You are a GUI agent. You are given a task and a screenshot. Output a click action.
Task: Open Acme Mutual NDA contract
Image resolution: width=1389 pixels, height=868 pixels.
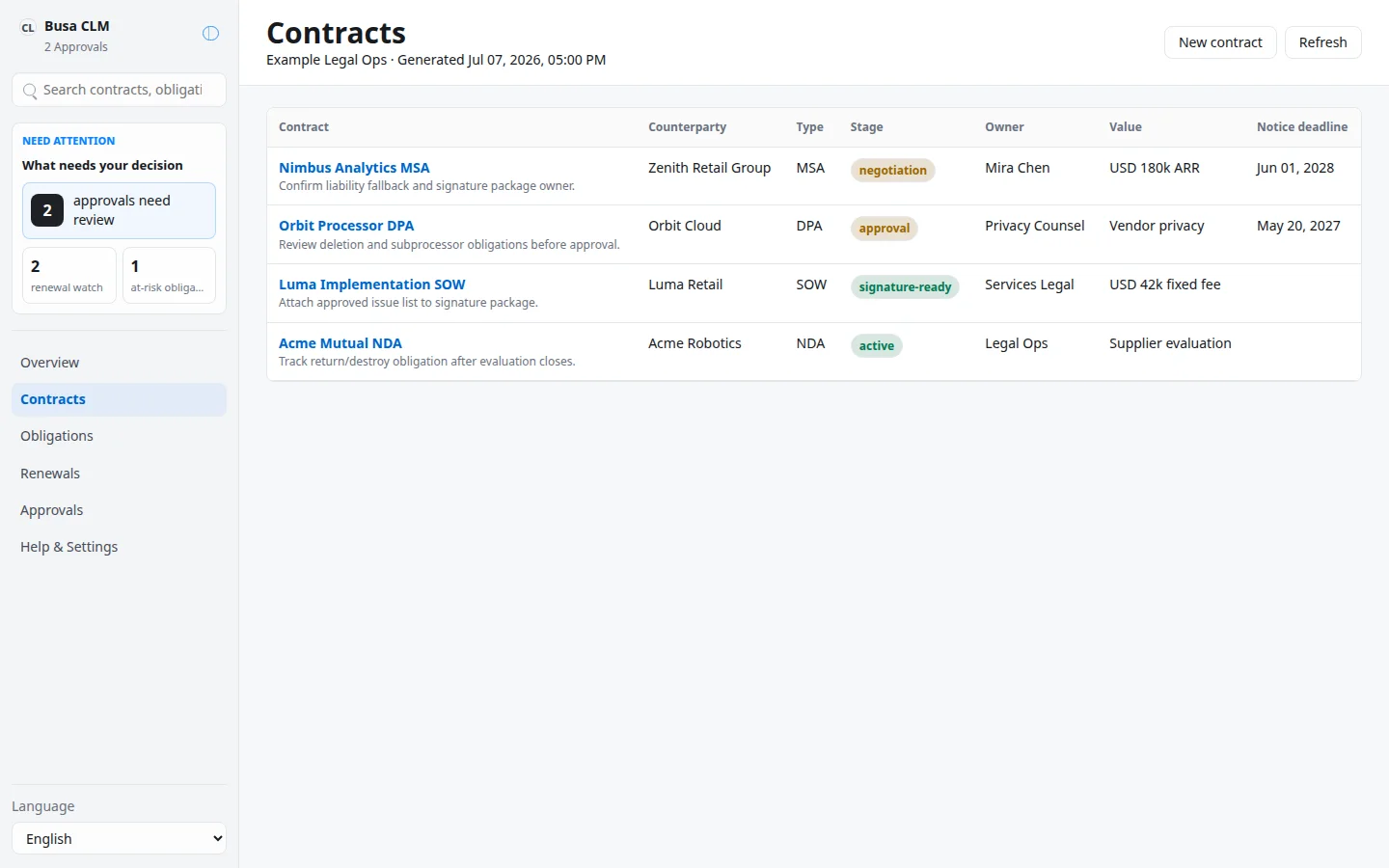point(340,343)
